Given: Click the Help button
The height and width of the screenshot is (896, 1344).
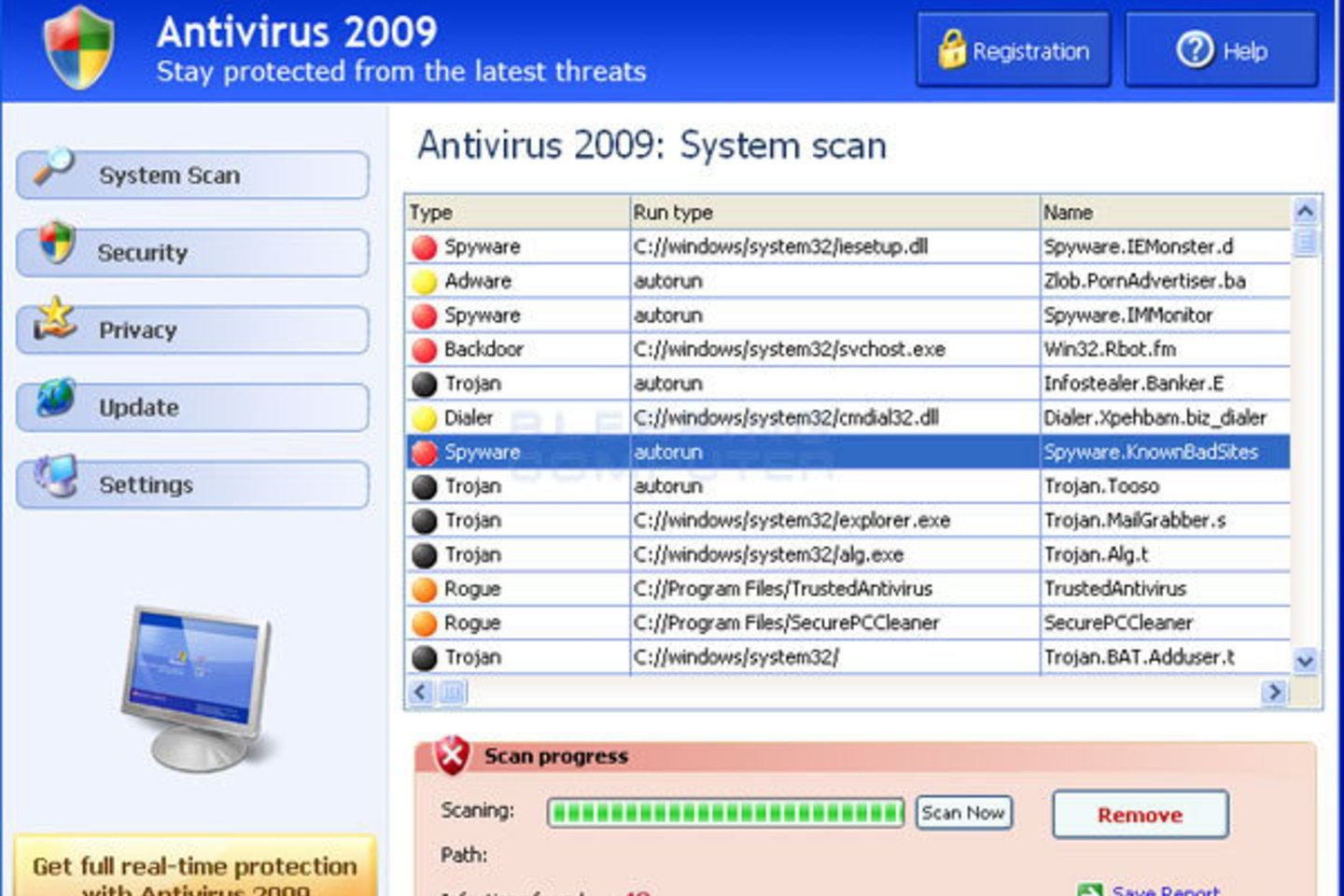Looking at the screenshot, I should tap(1222, 49).
